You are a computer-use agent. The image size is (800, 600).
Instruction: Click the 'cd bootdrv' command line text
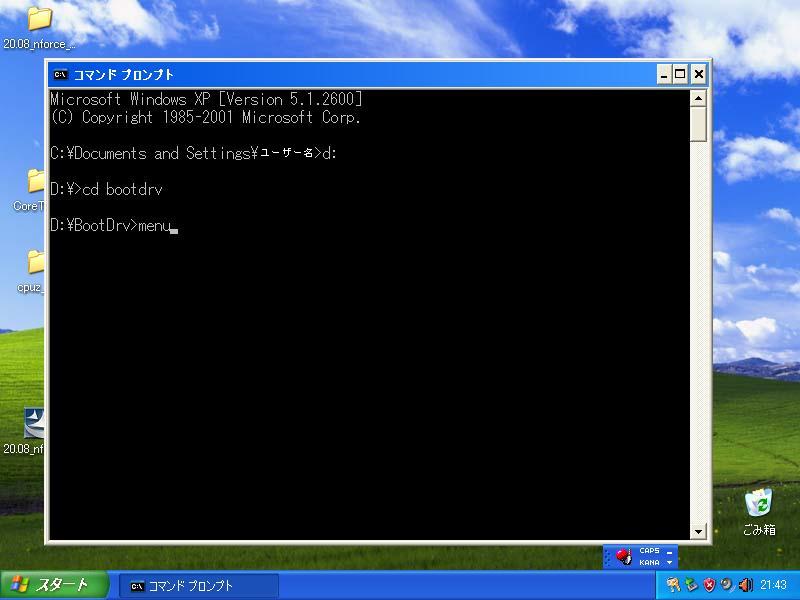122,189
